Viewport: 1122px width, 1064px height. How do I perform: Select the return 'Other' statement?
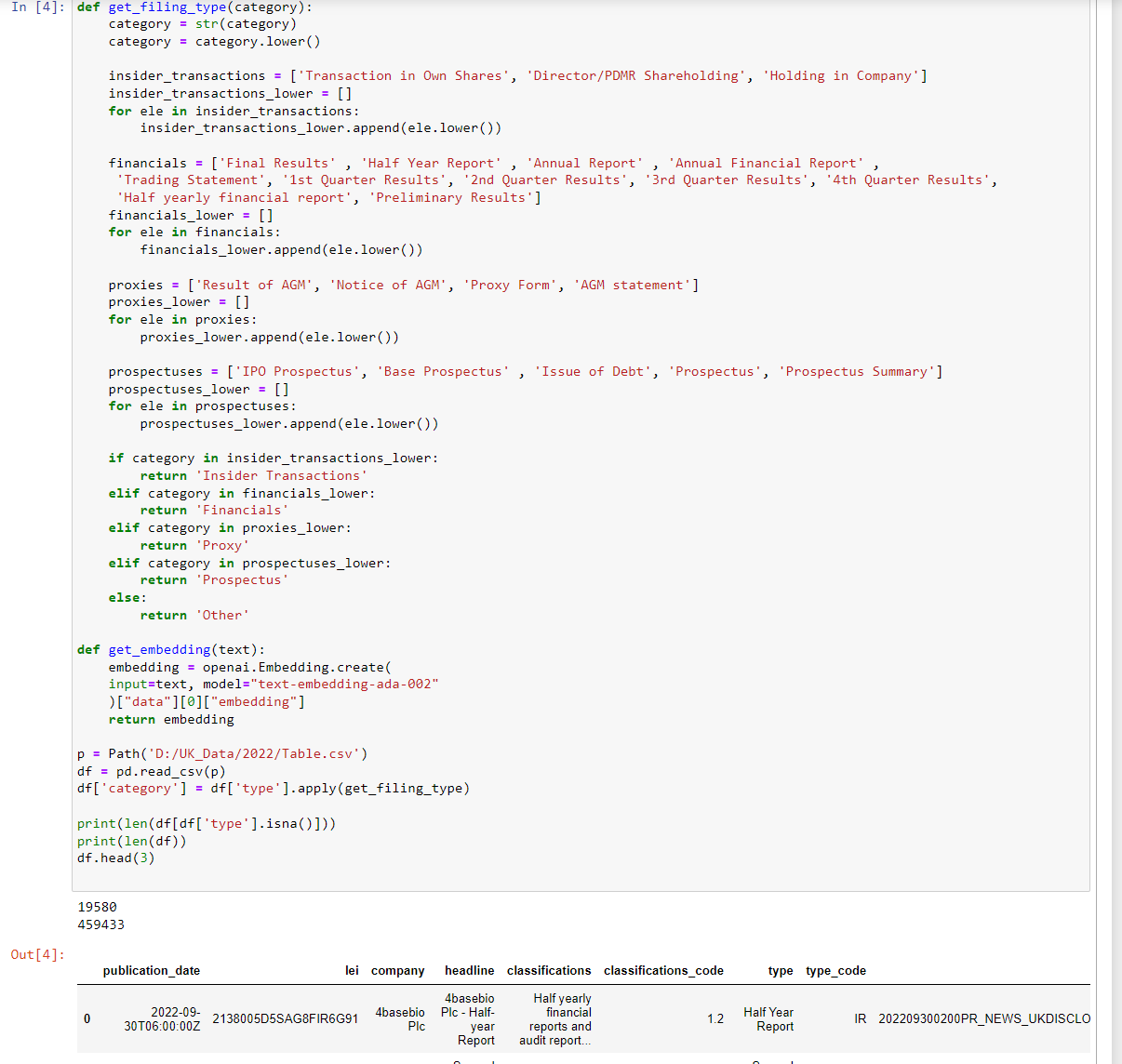pos(193,615)
